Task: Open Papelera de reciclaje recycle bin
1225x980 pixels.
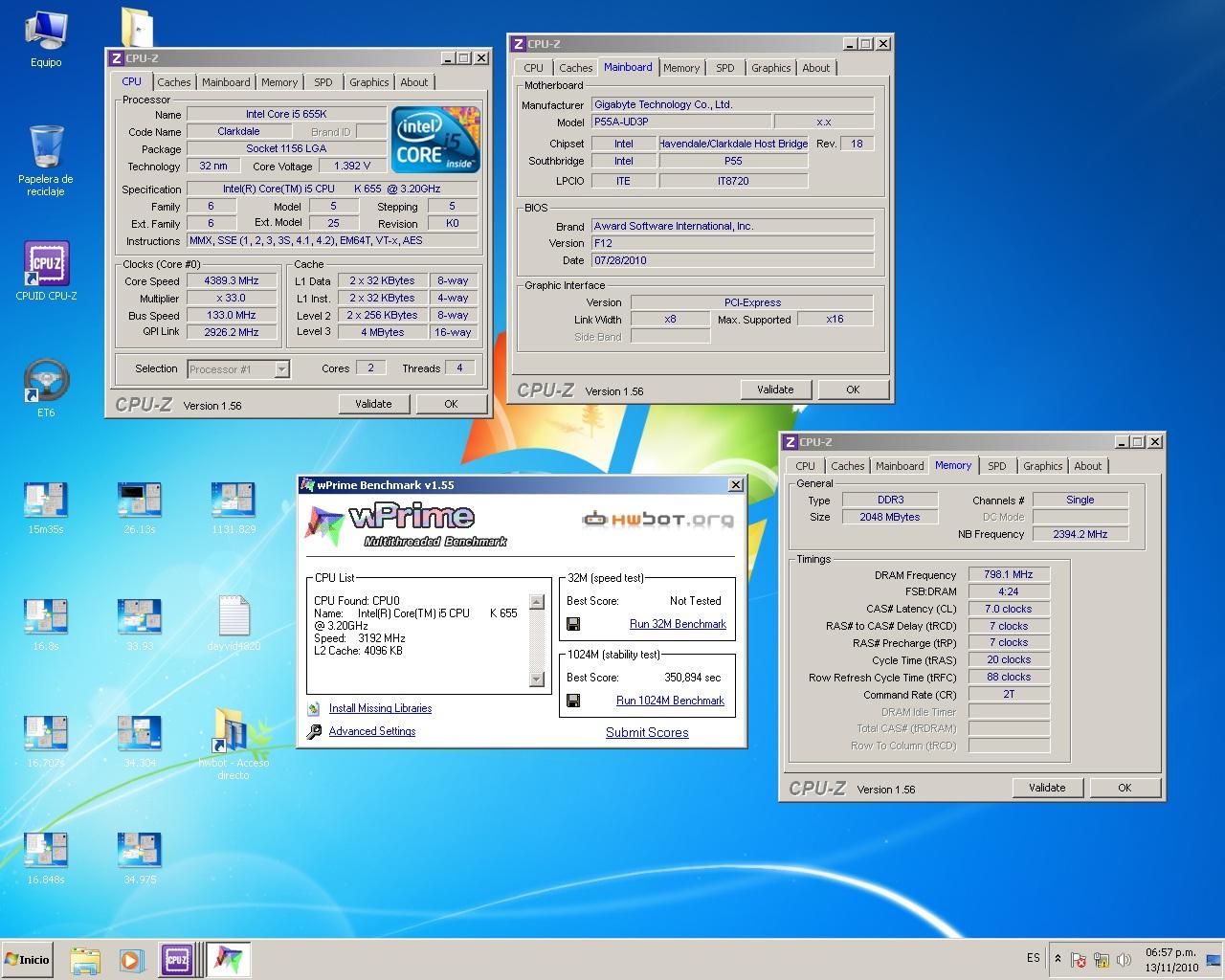Action: click(45, 161)
